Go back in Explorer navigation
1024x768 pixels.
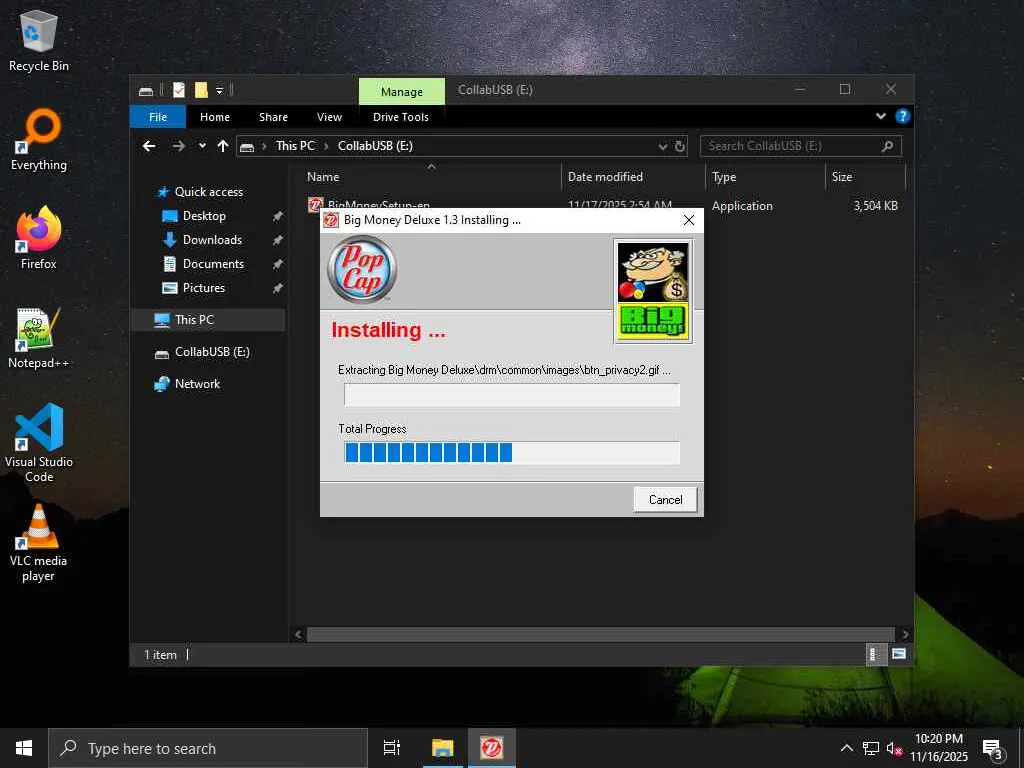point(150,146)
